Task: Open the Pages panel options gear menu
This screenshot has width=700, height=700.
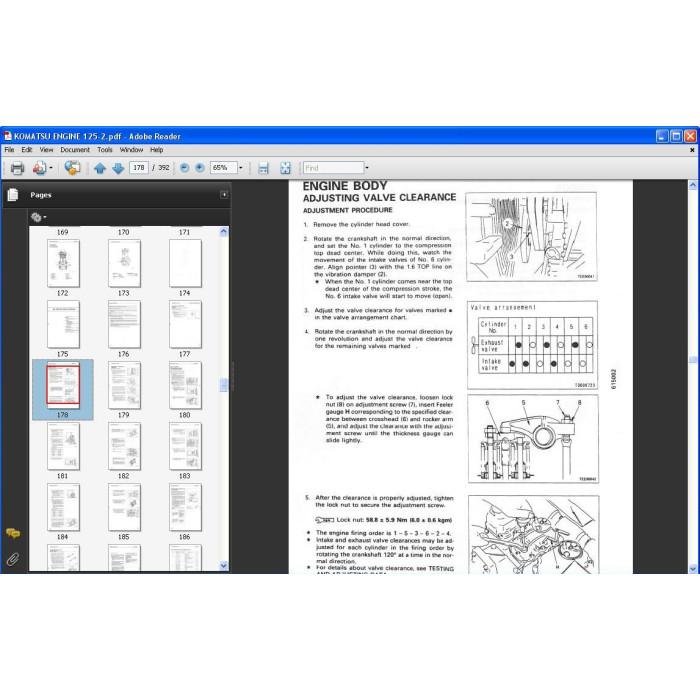Action: pos(38,217)
